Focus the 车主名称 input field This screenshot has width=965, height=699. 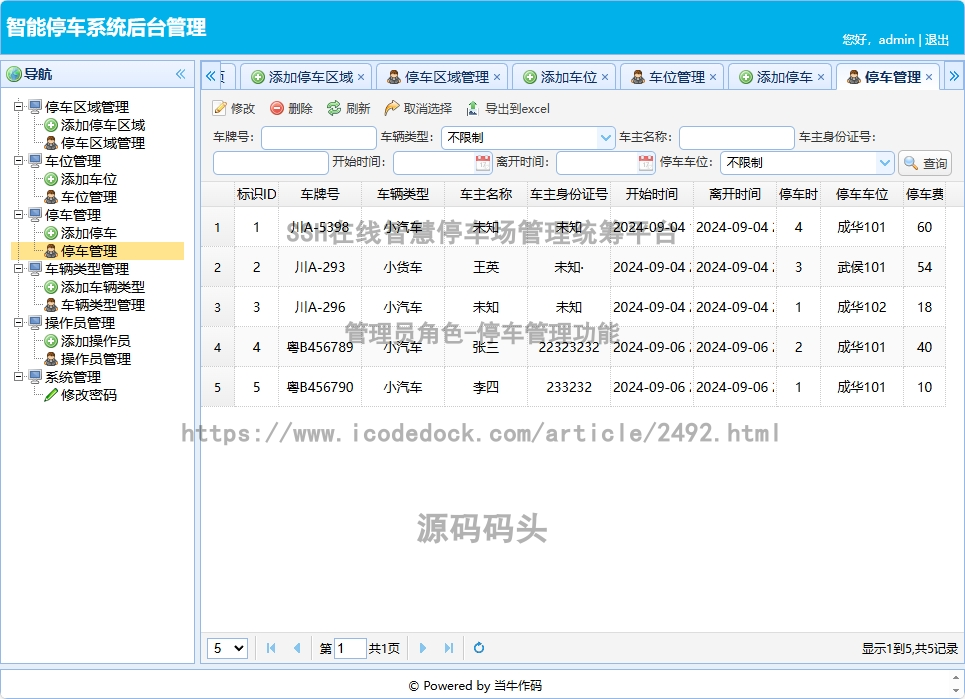737,137
